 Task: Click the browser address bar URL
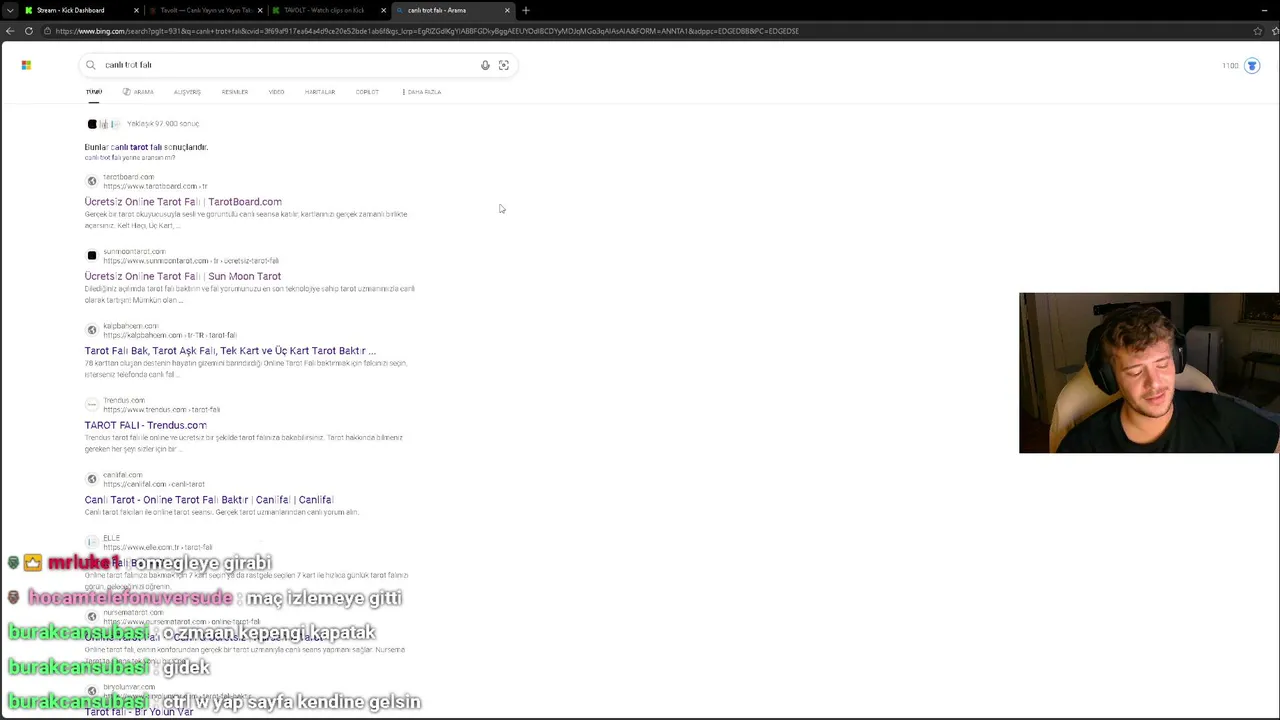pos(427,31)
